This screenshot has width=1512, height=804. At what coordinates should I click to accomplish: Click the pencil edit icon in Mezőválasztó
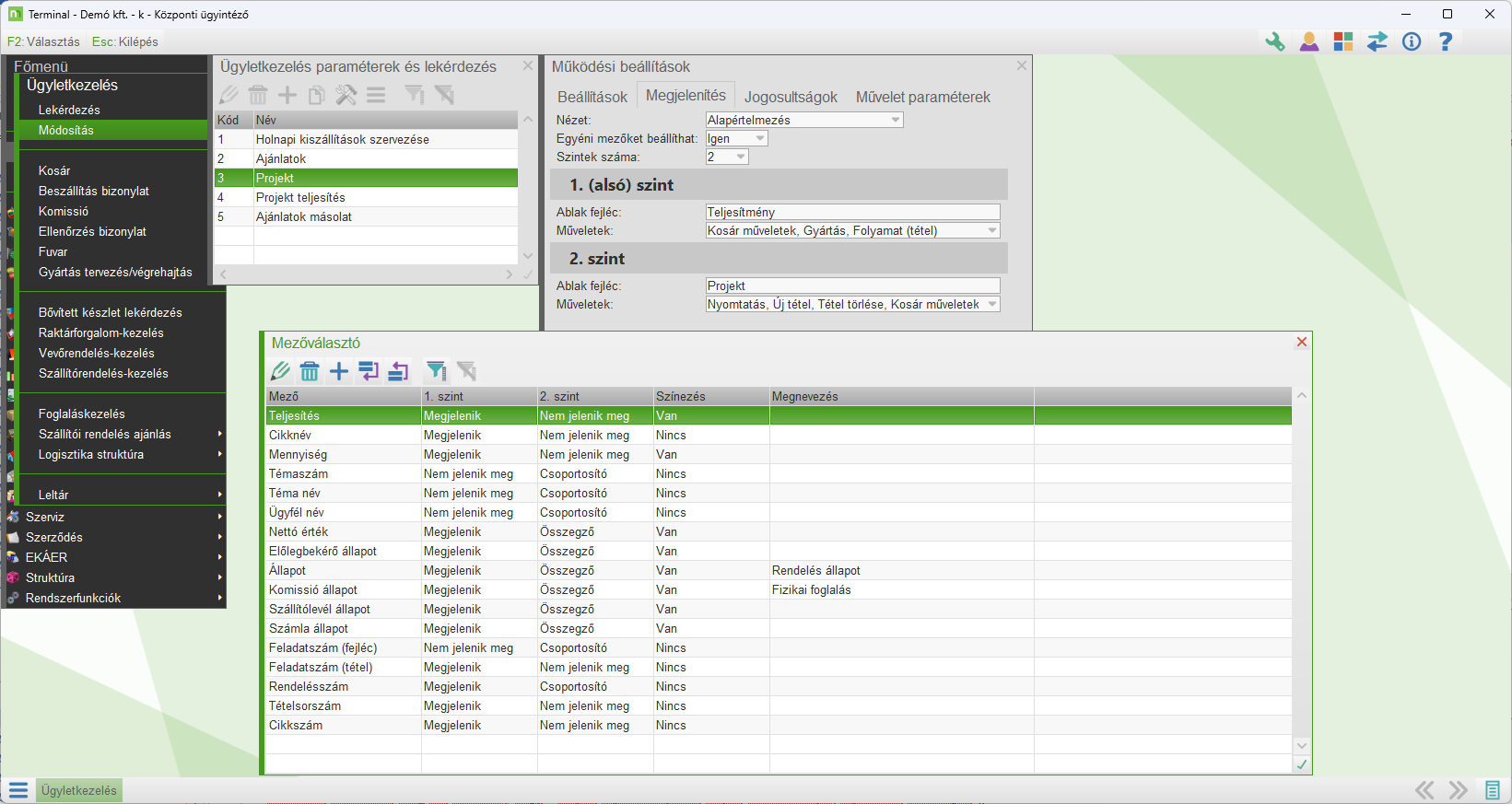(280, 371)
